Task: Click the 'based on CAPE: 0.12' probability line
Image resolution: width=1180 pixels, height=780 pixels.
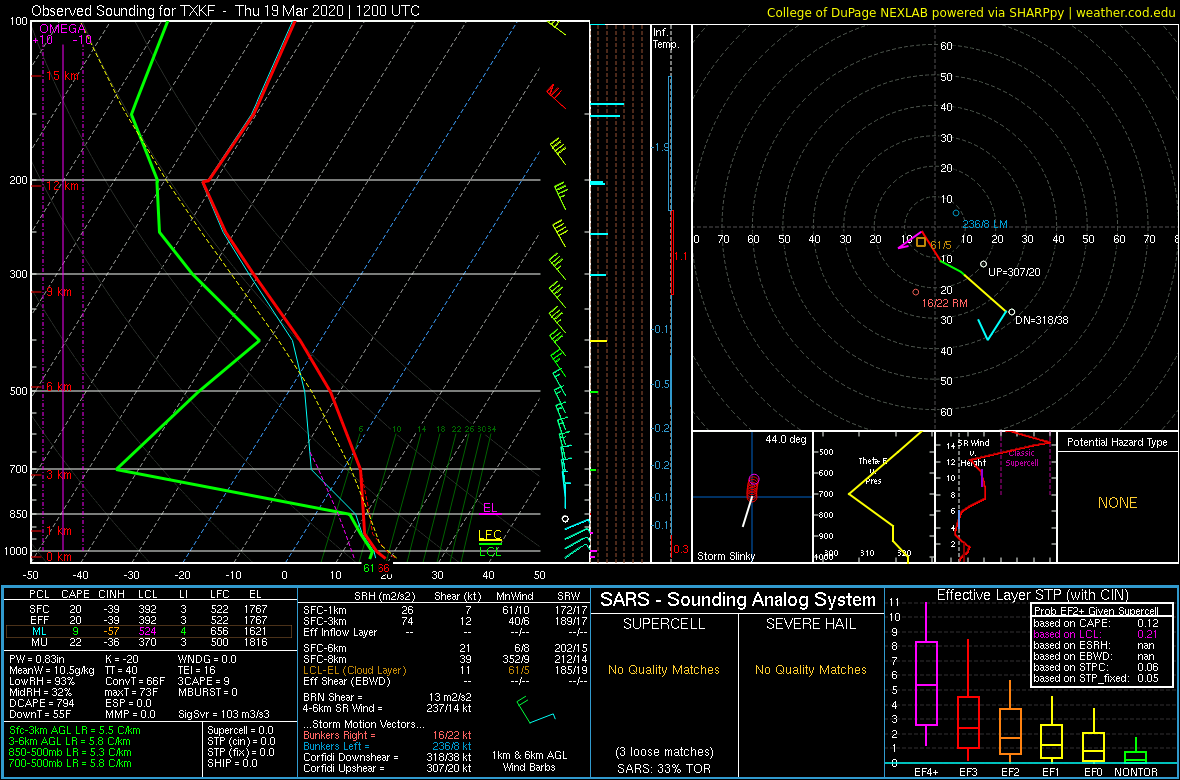Action: [x=1096, y=623]
